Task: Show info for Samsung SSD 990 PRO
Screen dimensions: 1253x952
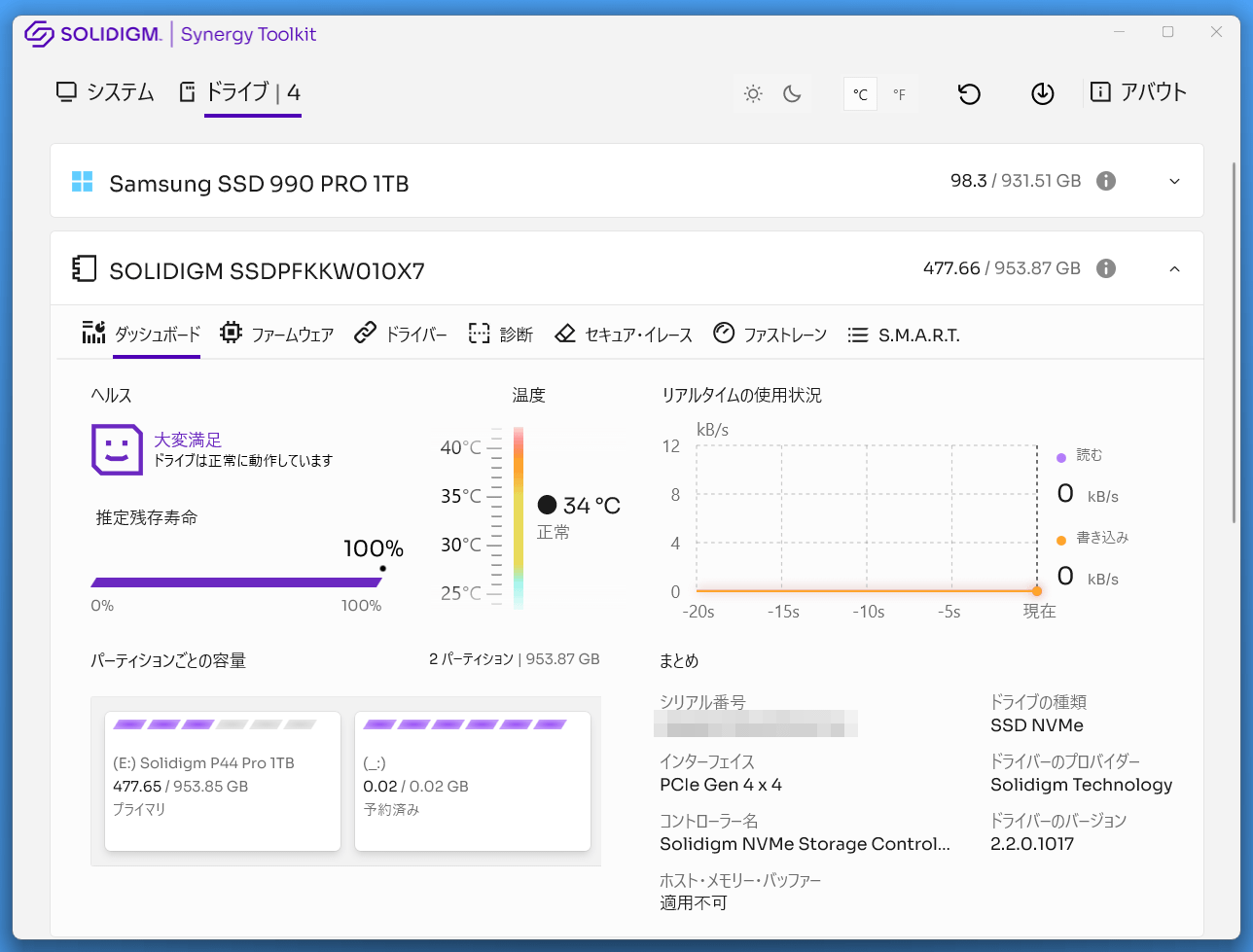Action: pyautogui.click(x=1106, y=181)
